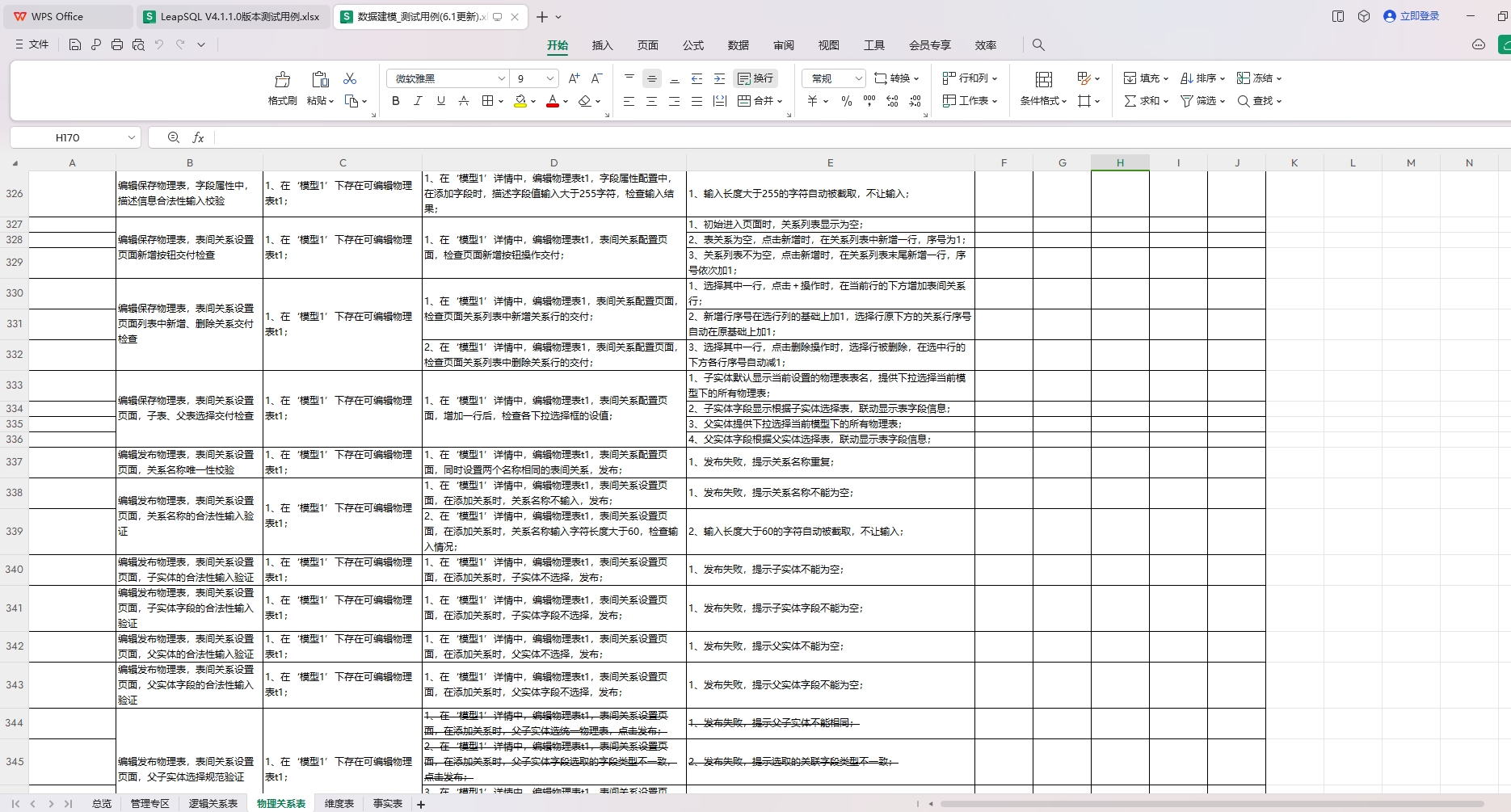Click the Copy icon in the clipboard group
Image resolution: width=1511 pixels, height=812 pixels.
(351, 101)
